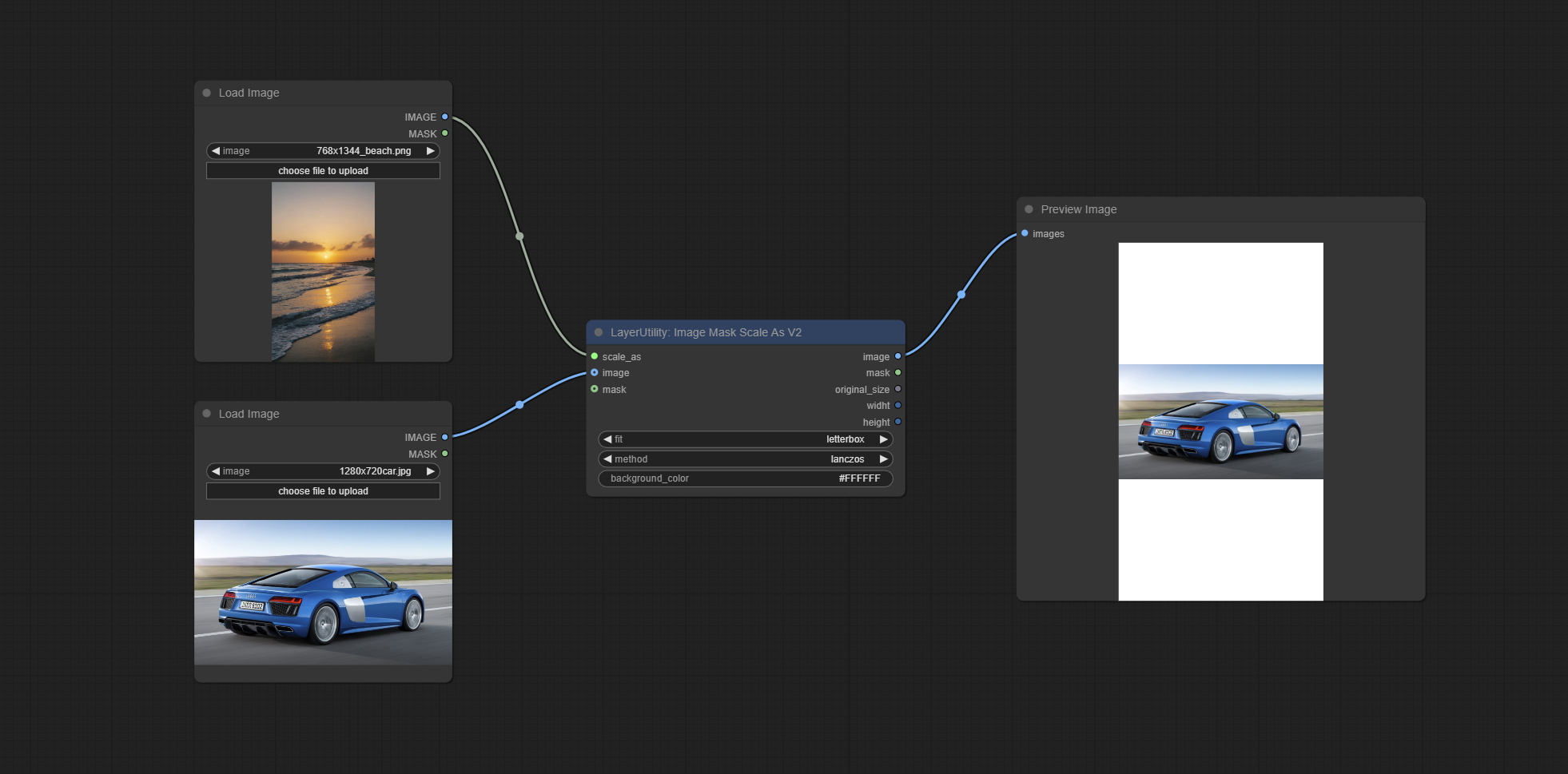
Task: Collapse the Preview Image node via its dot
Action: (x=1029, y=209)
